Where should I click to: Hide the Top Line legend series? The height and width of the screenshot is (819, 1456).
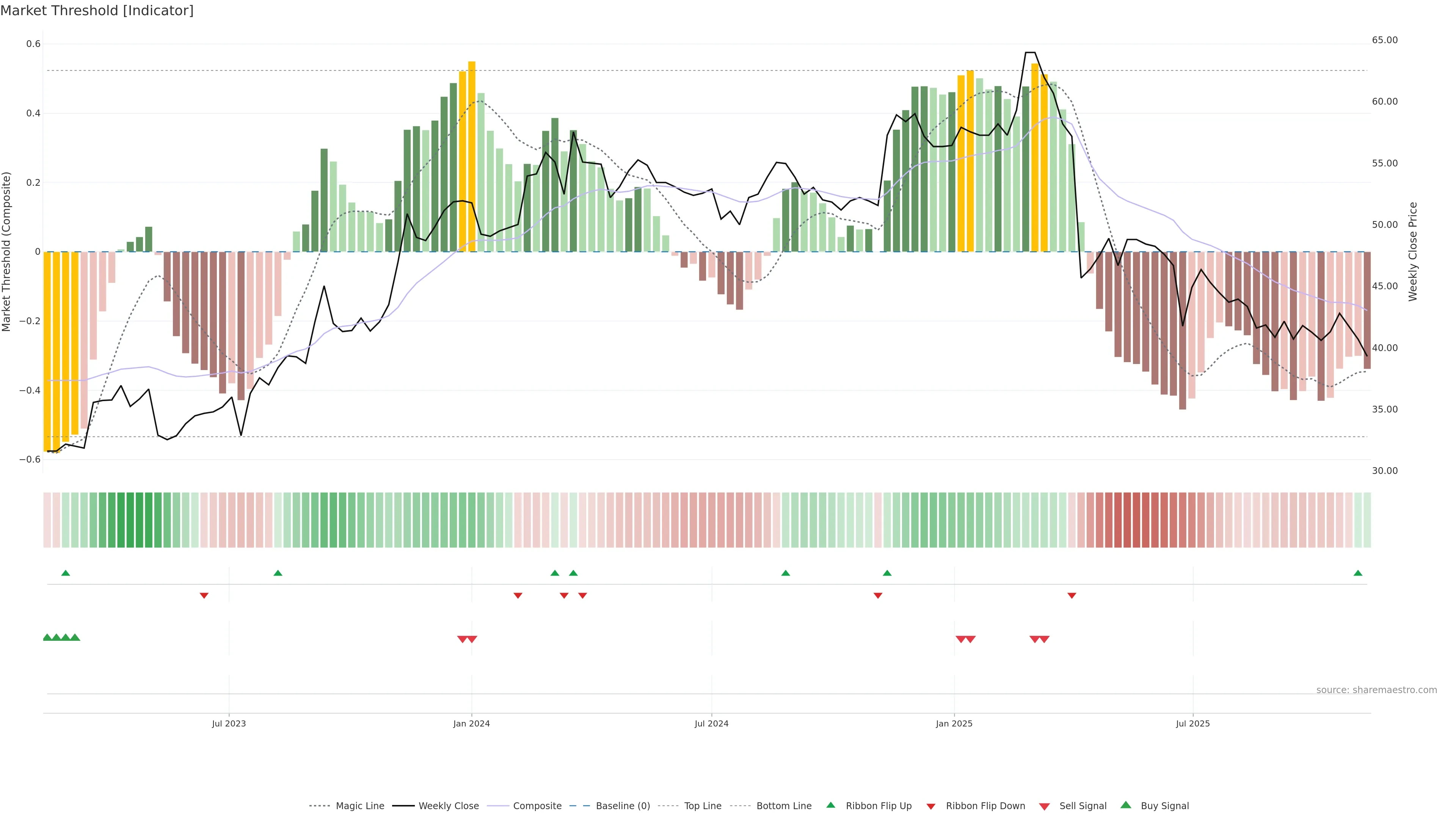pyautogui.click(x=703, y=806)
